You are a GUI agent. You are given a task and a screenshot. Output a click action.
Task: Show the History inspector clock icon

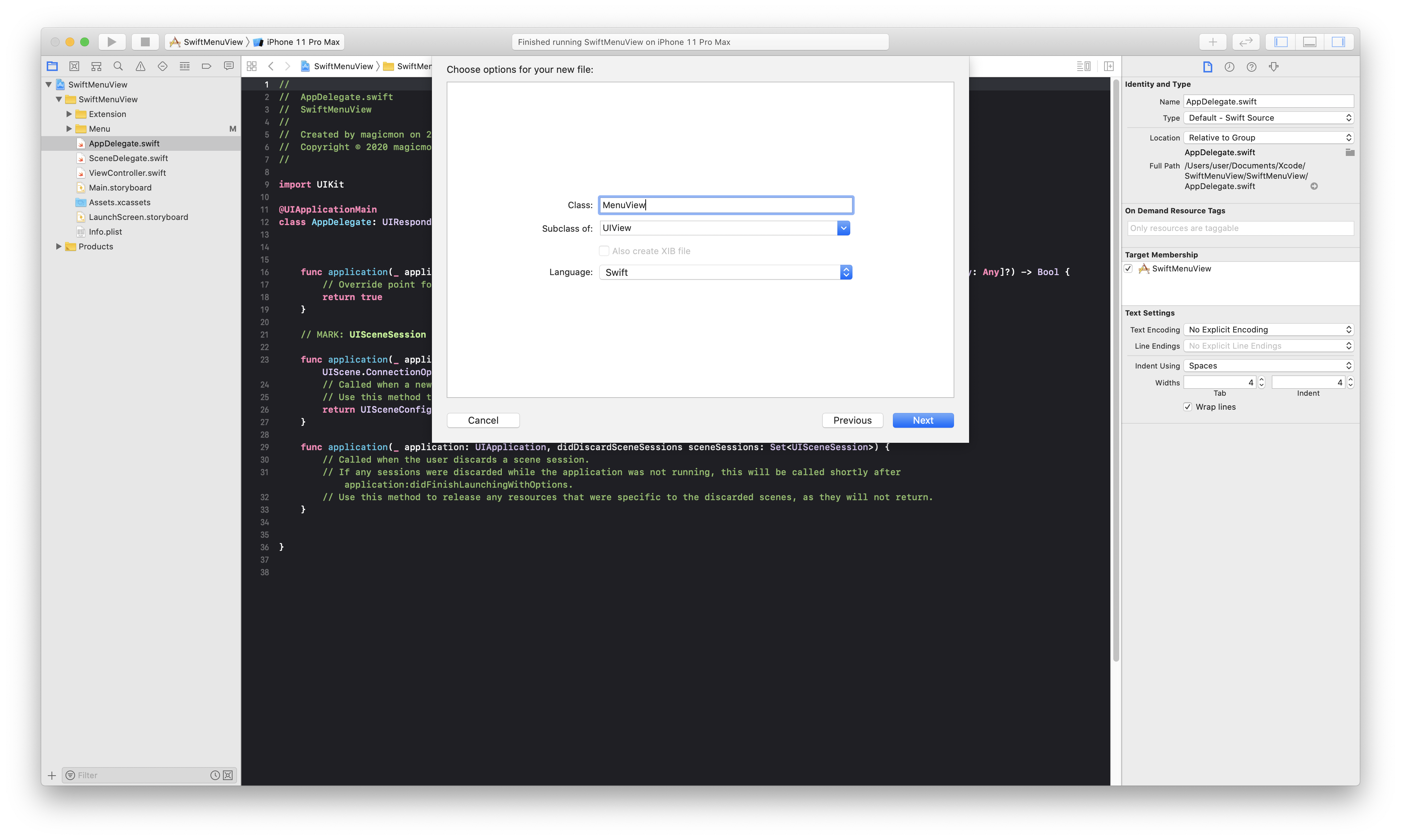pos(1230,67)
